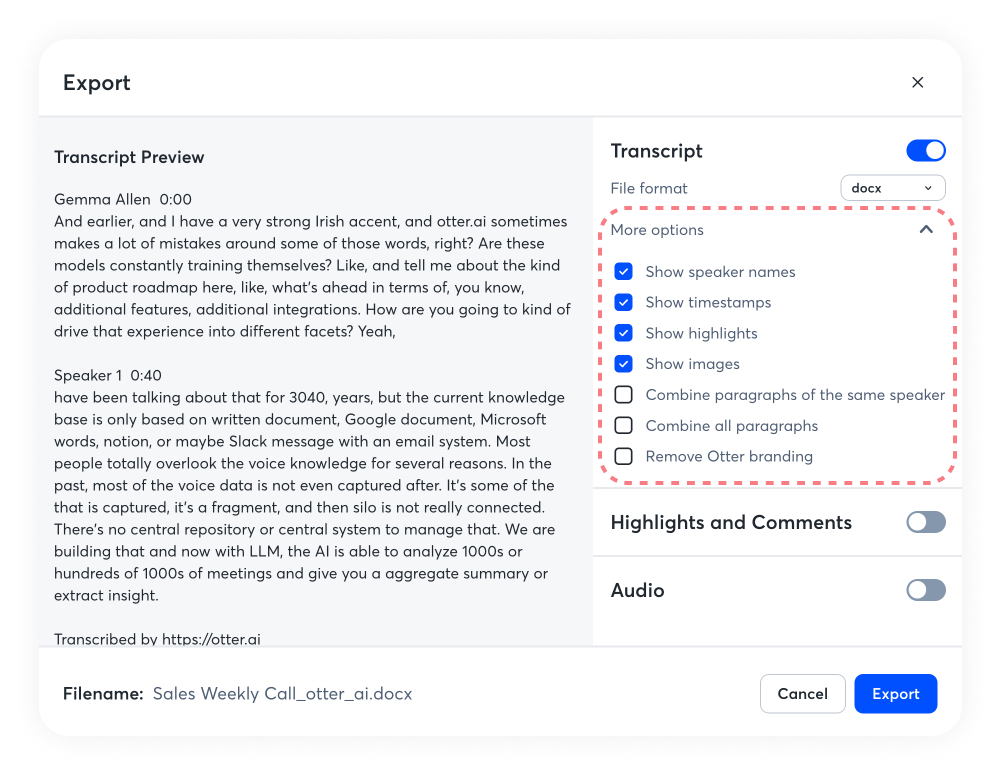1001x775 pixels.
Task: Select the Gemma Allen speaker line
Action: coord(122,200)
